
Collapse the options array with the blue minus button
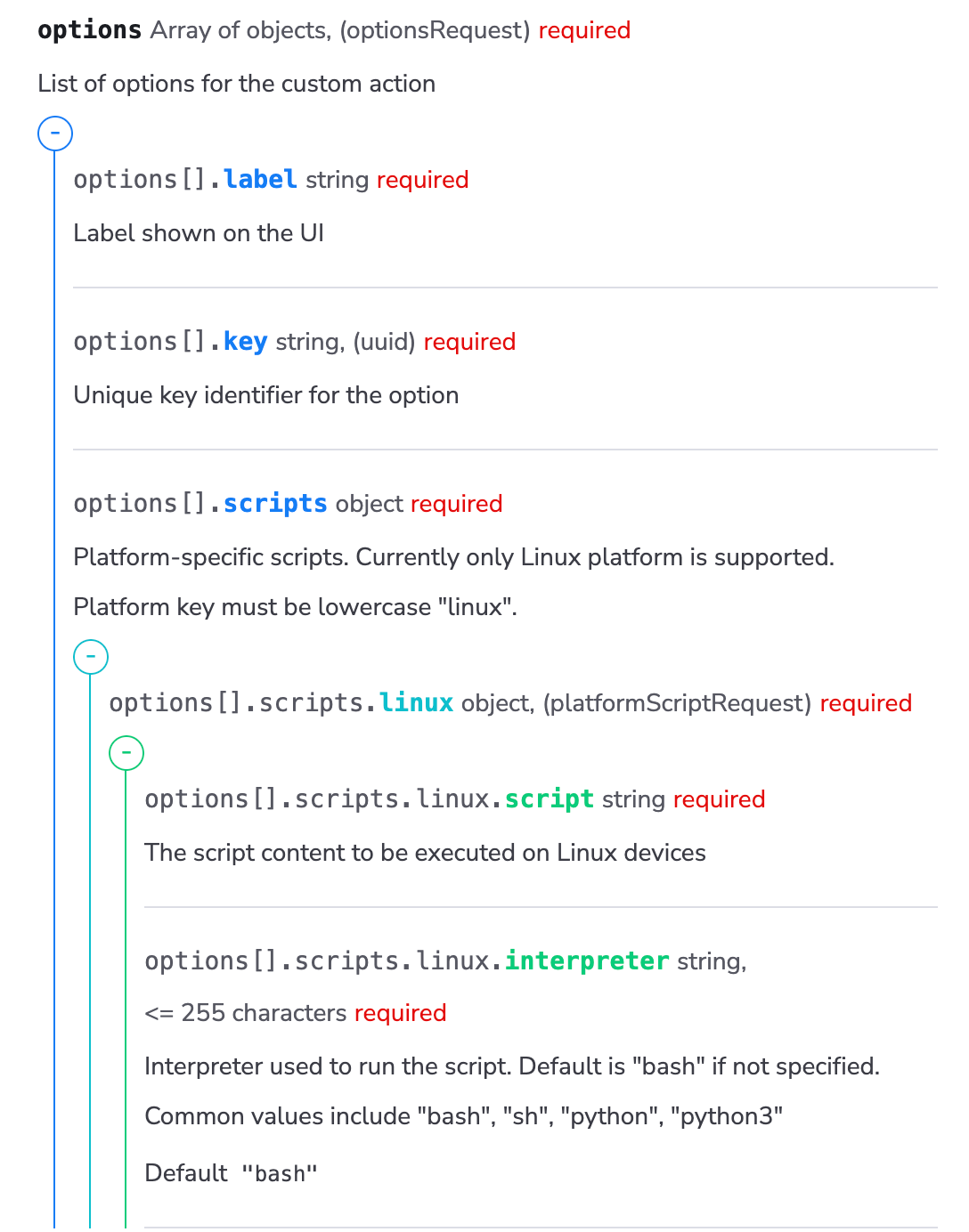pyautogui.click(x=55, y=134)
